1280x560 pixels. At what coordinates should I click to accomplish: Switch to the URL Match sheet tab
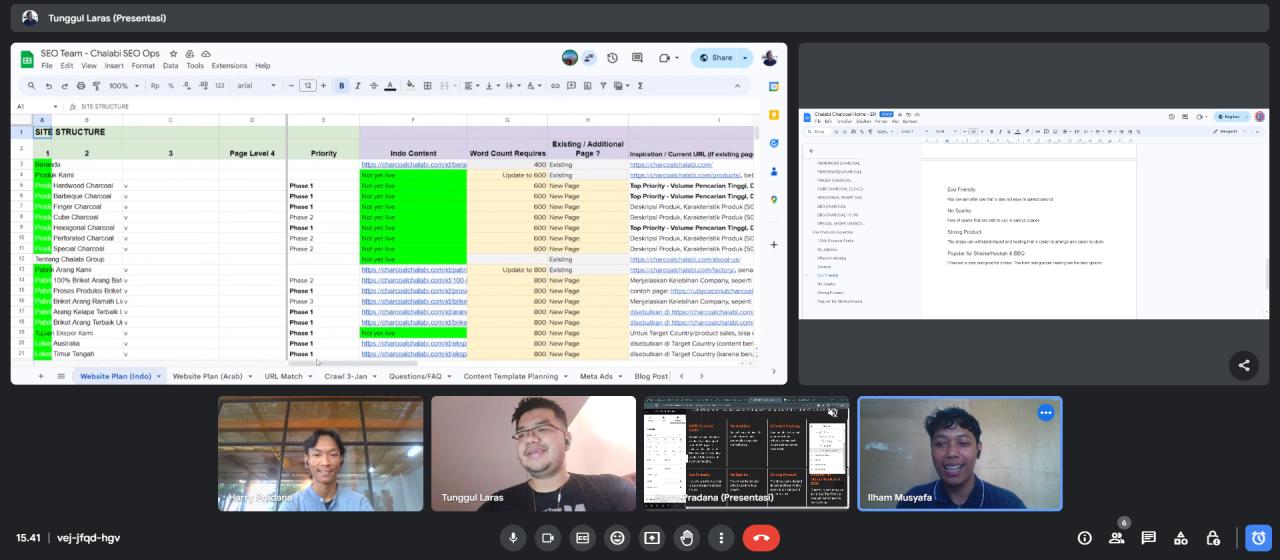click(x=284, y=376)
